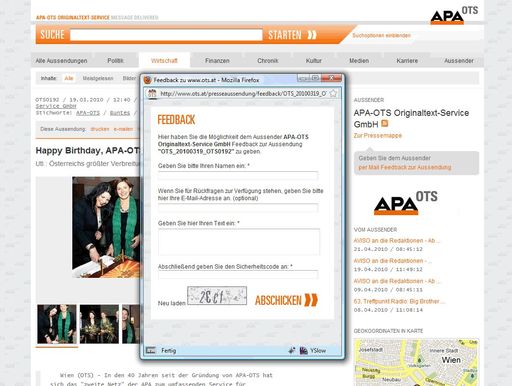Click the site favicon in popup address bar
The width and height of the screenshot is (512, 386).
152,93
